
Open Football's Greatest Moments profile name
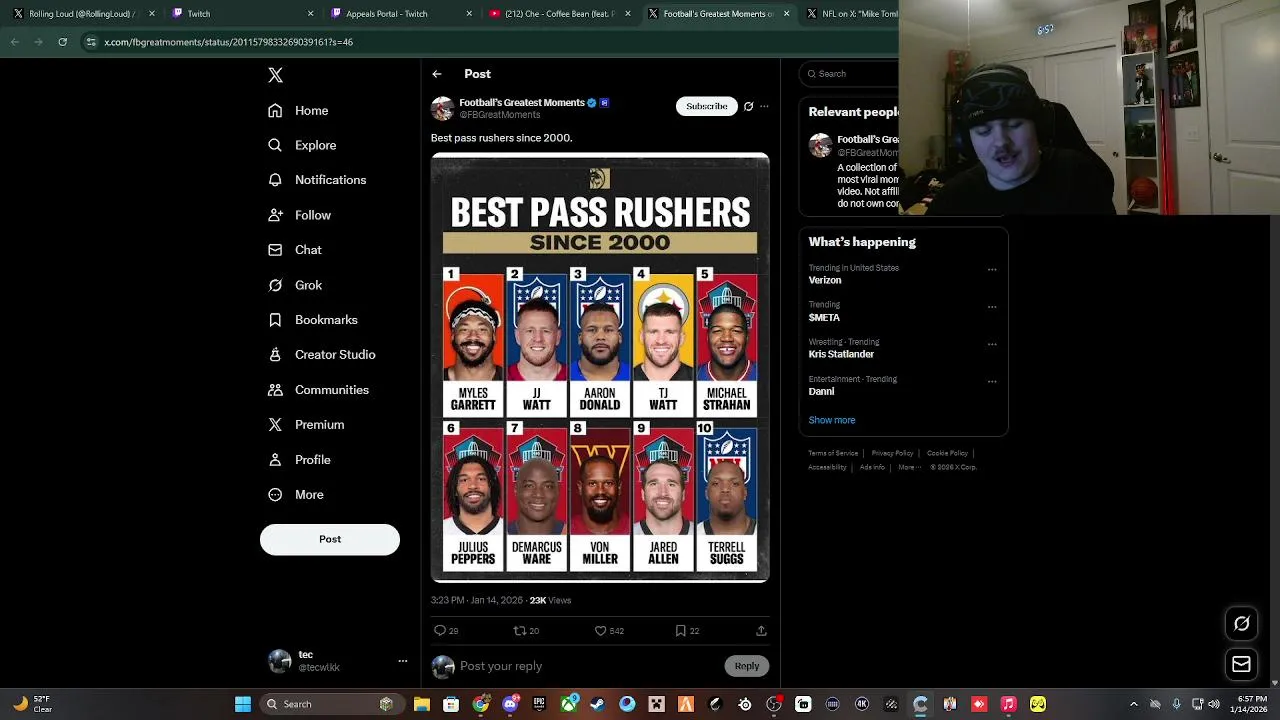point(522,103)
